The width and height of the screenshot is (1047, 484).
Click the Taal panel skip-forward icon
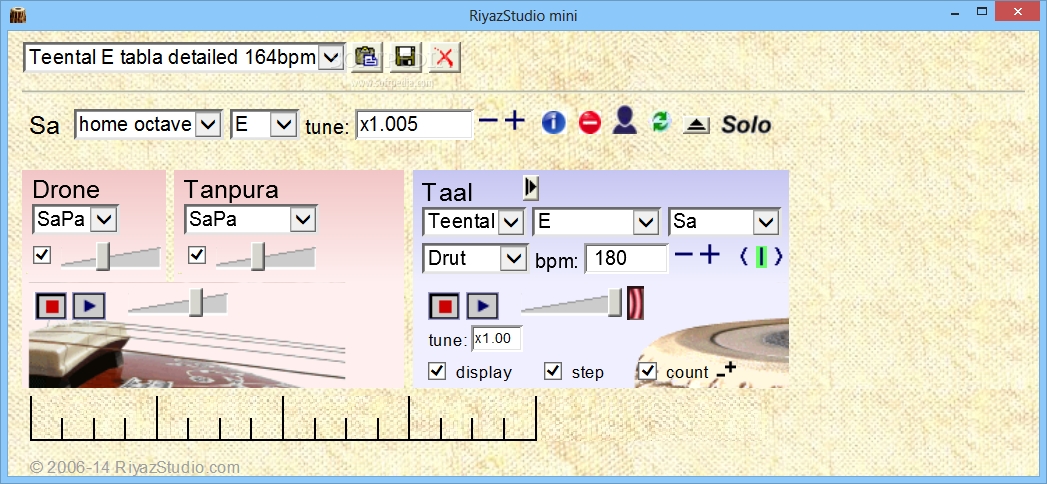pyautogui.click(x=531, y=188)
